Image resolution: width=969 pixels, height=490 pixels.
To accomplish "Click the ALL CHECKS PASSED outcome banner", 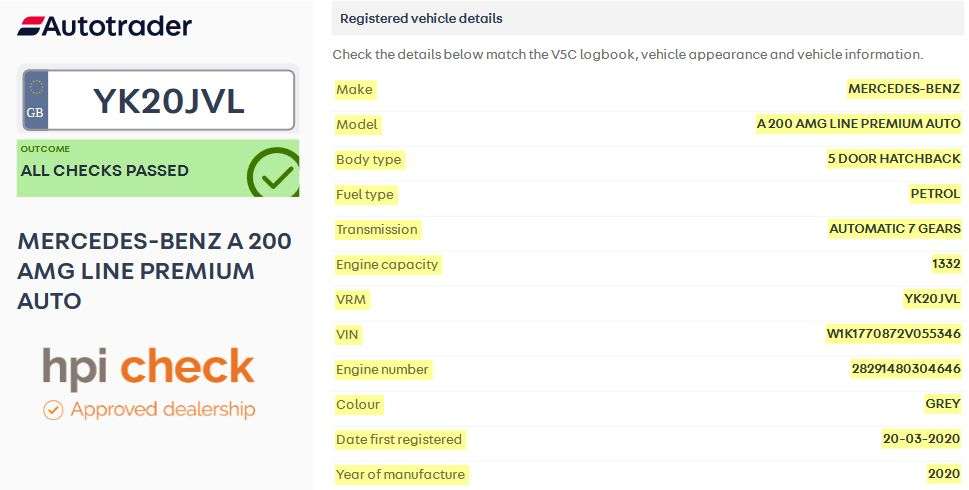I will 105,170.
